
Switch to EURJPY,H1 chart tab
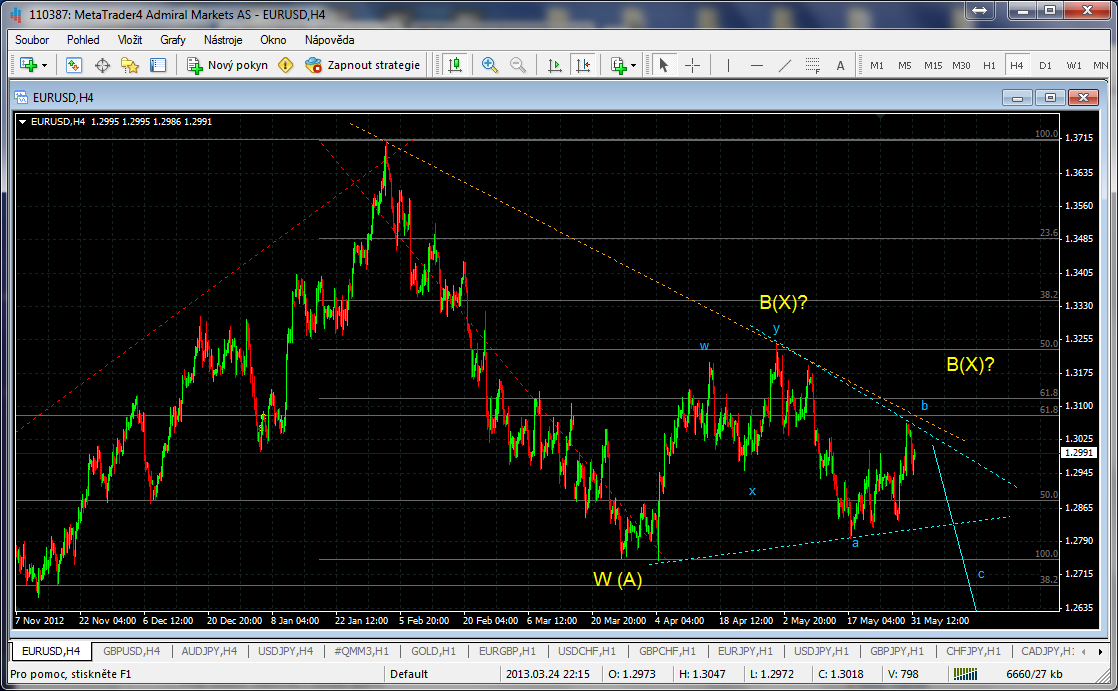point(745,651)
